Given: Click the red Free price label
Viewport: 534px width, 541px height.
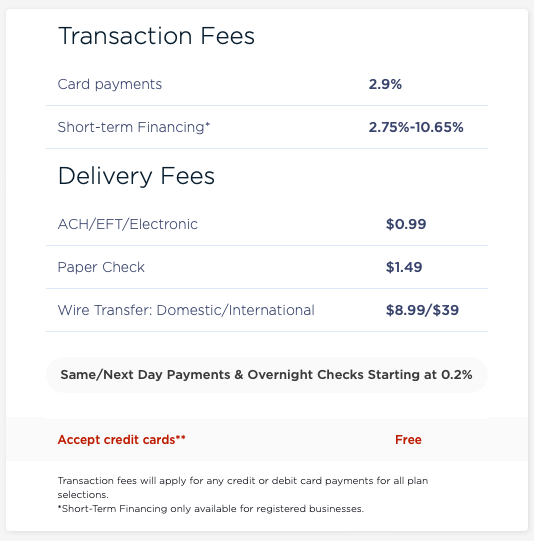Looking at the screenshot, I should 408,440.
